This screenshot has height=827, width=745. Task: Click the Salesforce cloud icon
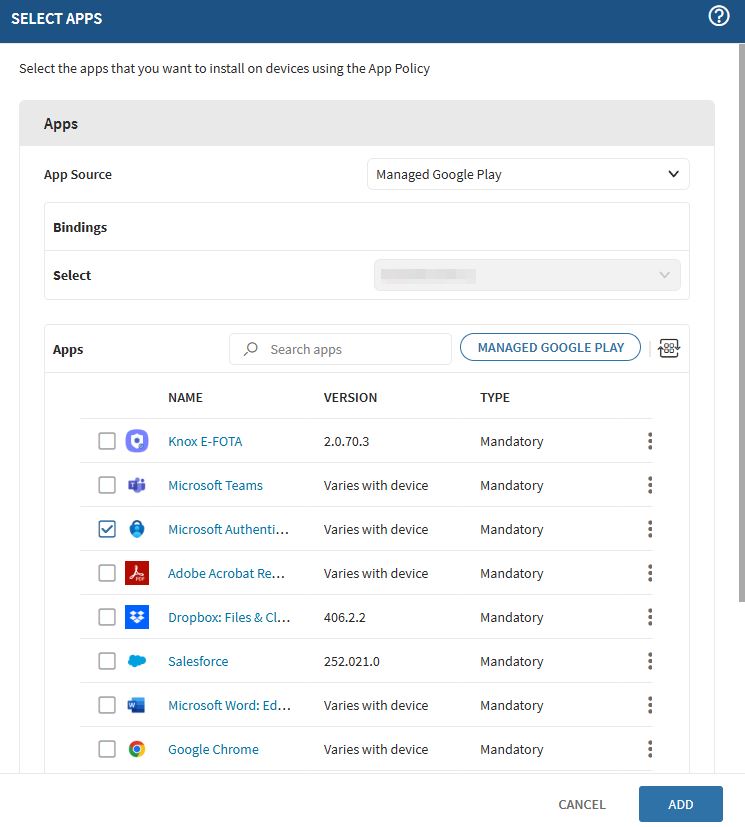click(137, 661)
